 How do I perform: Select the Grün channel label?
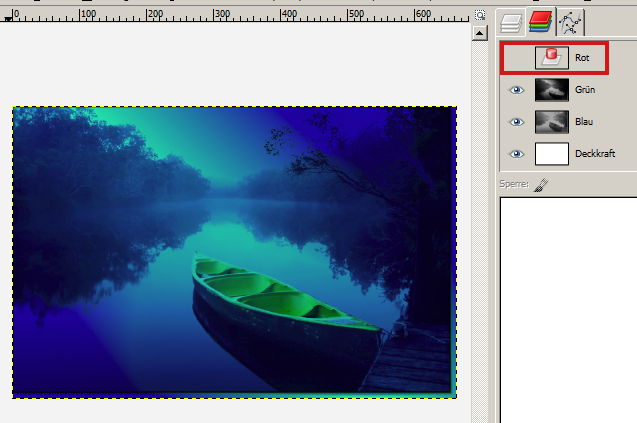pos(585,90)
